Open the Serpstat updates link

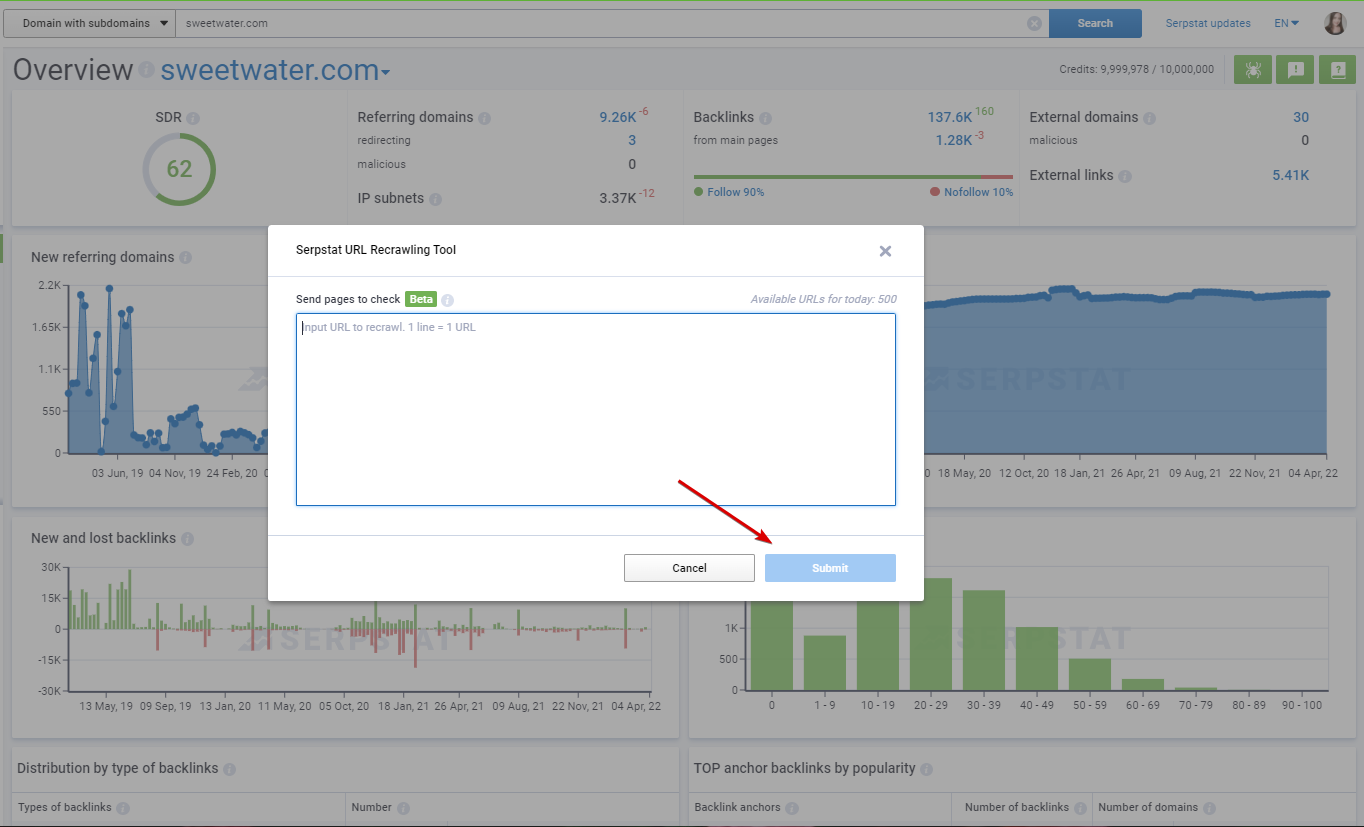(x=1208, y=23)
